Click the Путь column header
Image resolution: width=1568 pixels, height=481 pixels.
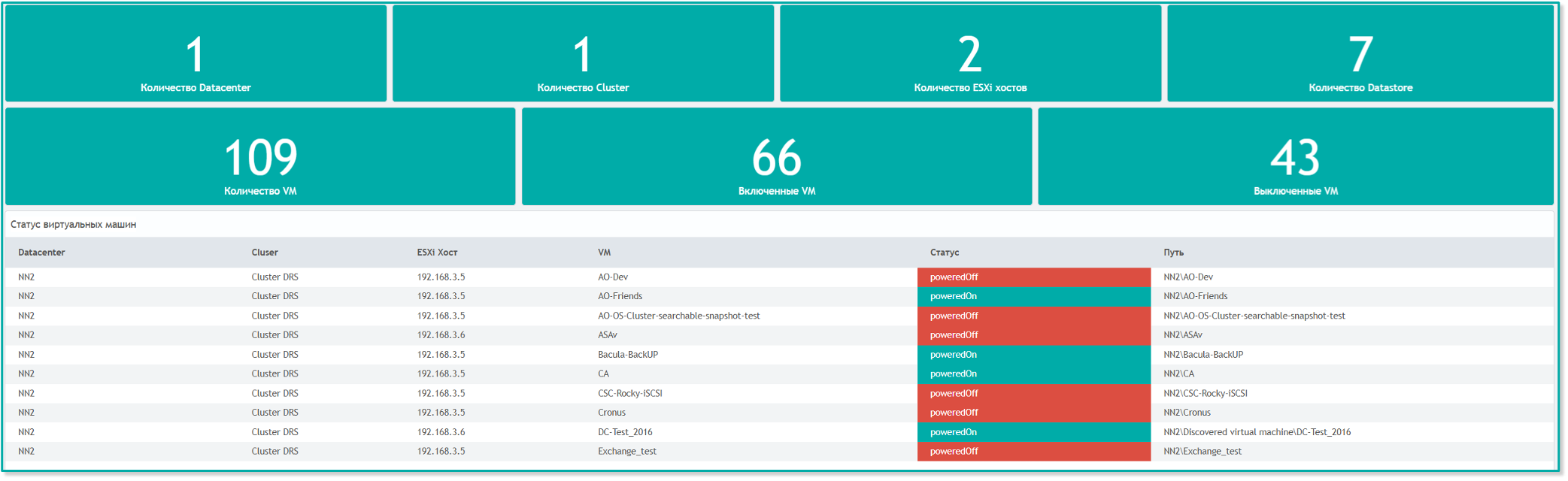[1173, 253]
